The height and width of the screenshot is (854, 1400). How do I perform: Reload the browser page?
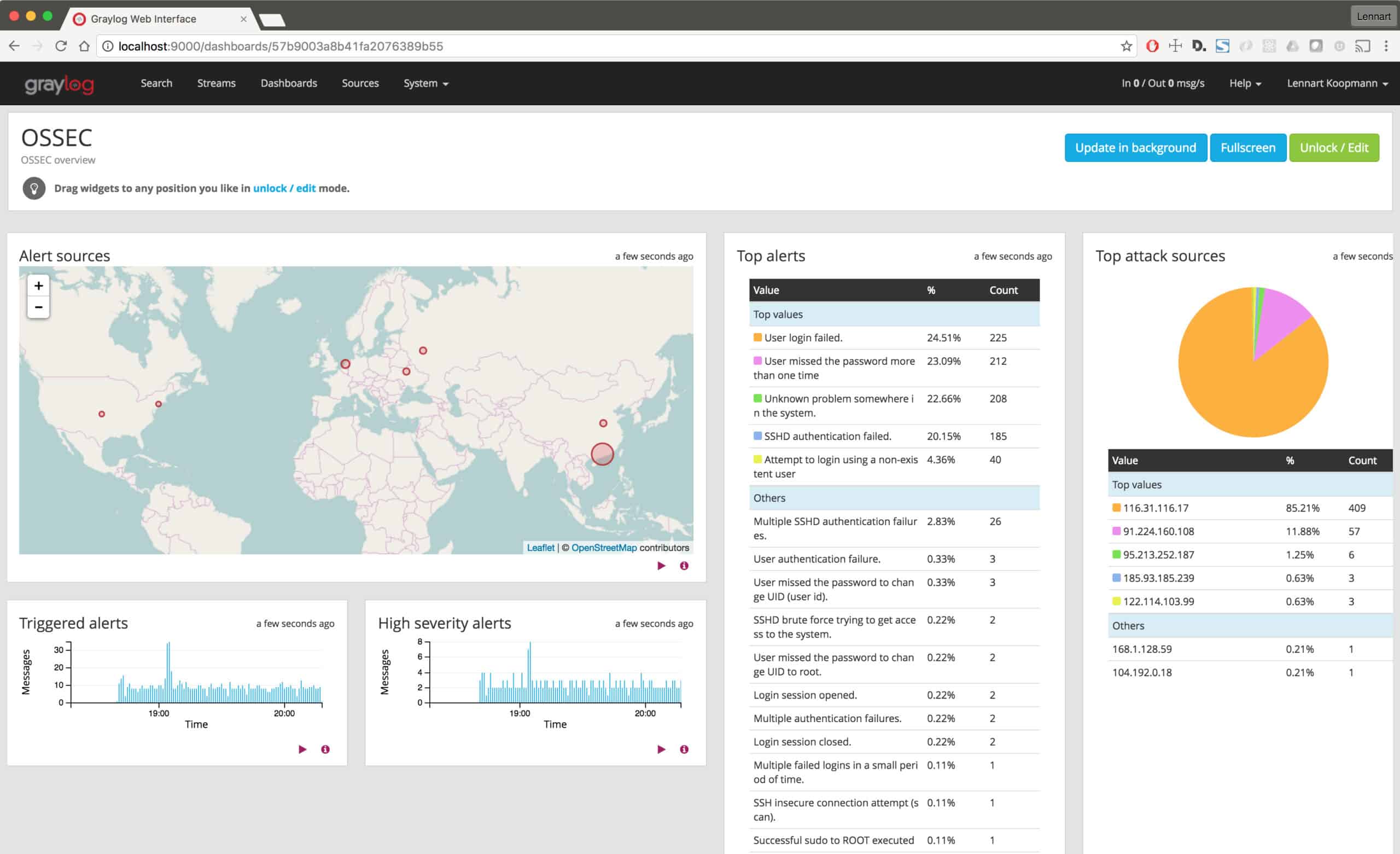61,46
